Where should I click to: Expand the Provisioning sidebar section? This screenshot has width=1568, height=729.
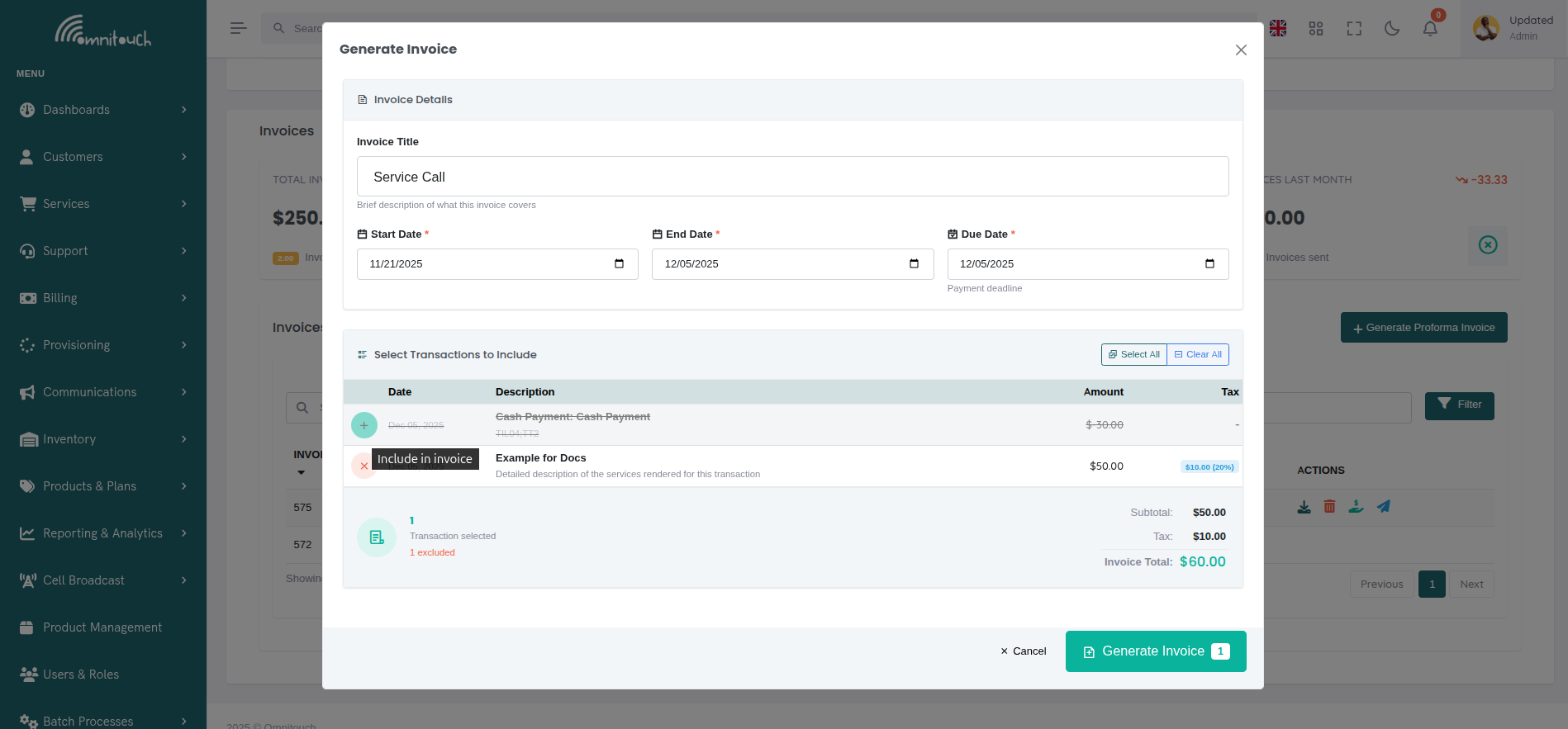(103, 345)
